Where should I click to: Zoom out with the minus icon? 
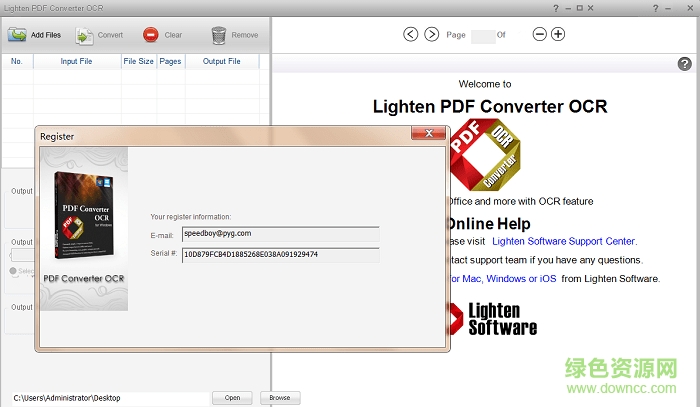tap(539, 34)
